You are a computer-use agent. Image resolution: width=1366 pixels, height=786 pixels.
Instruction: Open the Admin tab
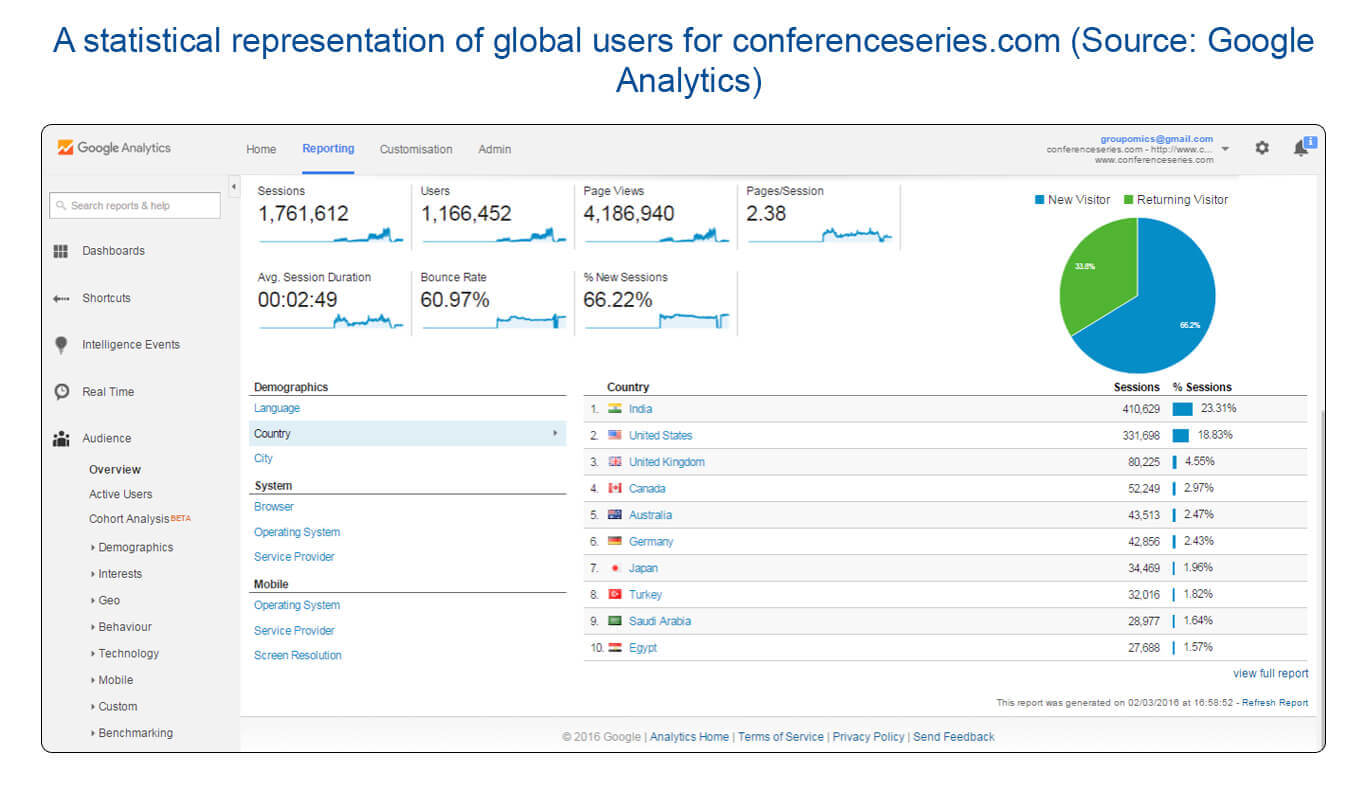(494, 150)
